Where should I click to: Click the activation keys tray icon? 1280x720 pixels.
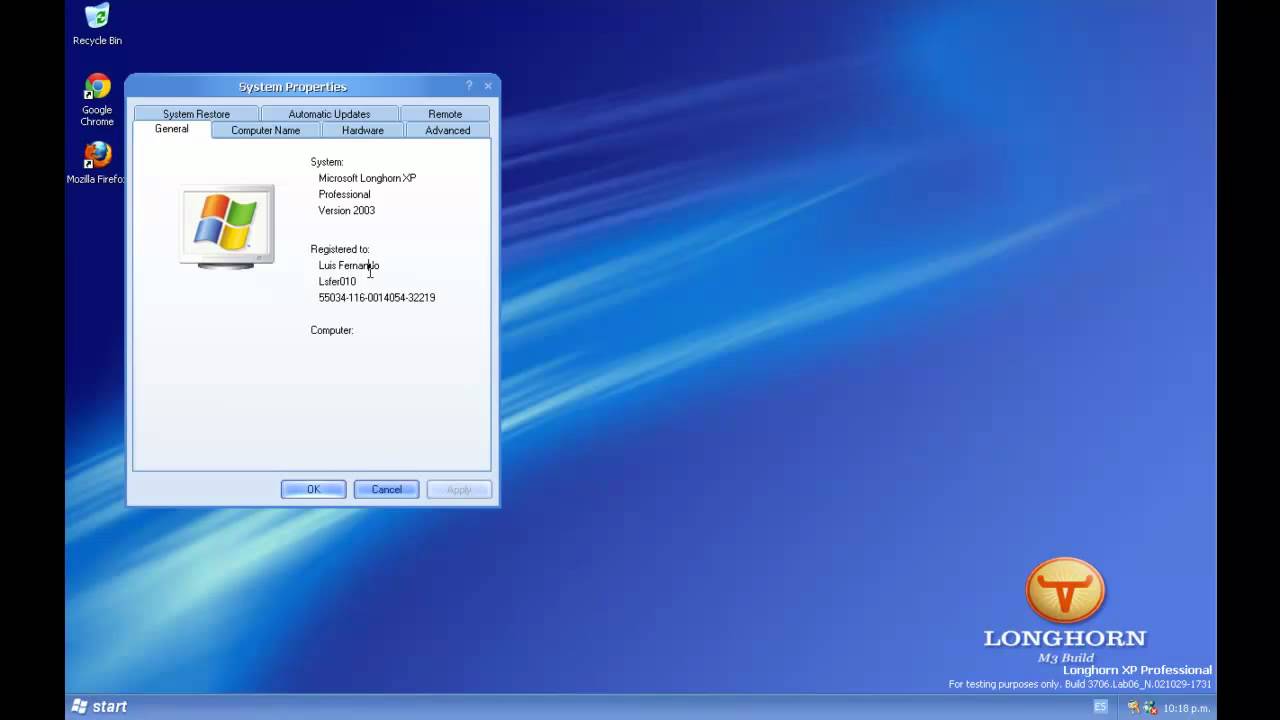click(x=1133, y=707)
